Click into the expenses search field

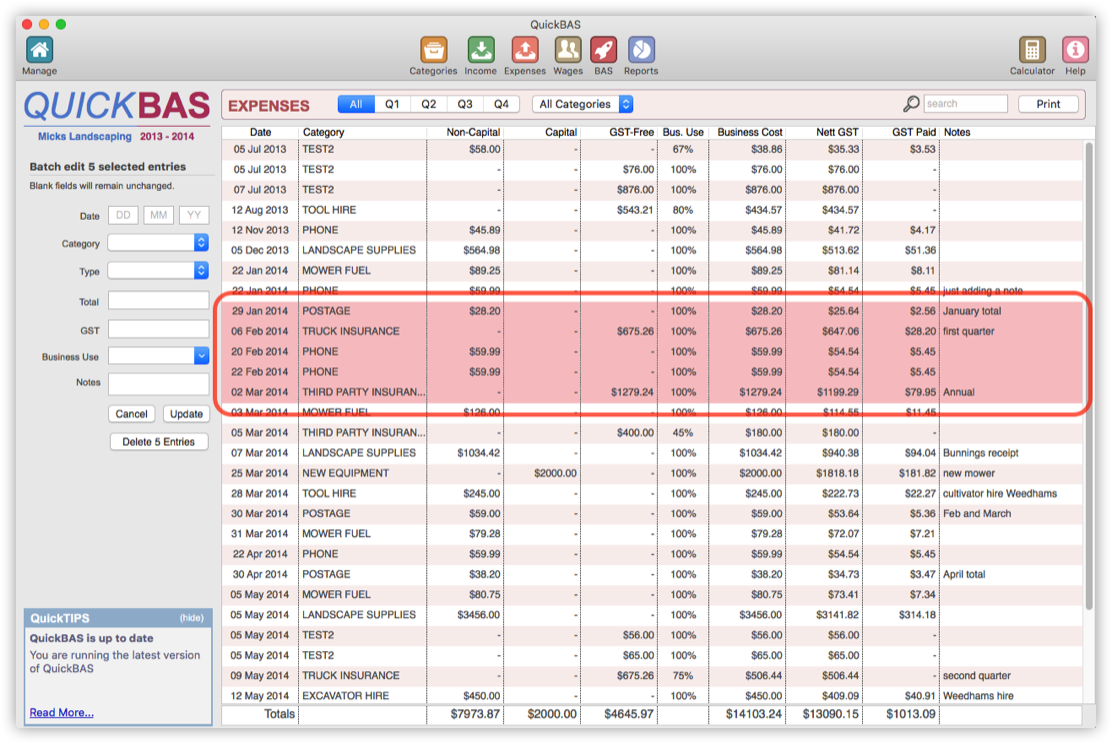964,104
